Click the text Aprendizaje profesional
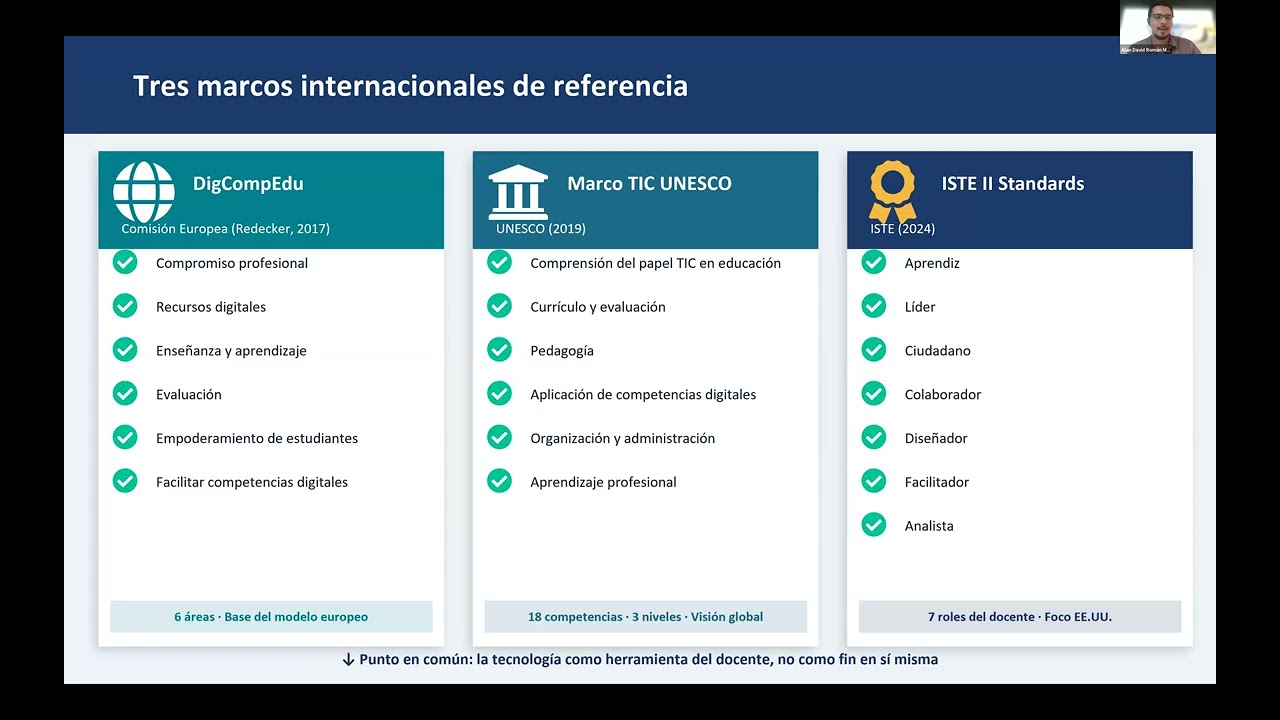The image size is (1280, 720). [603, 482]
